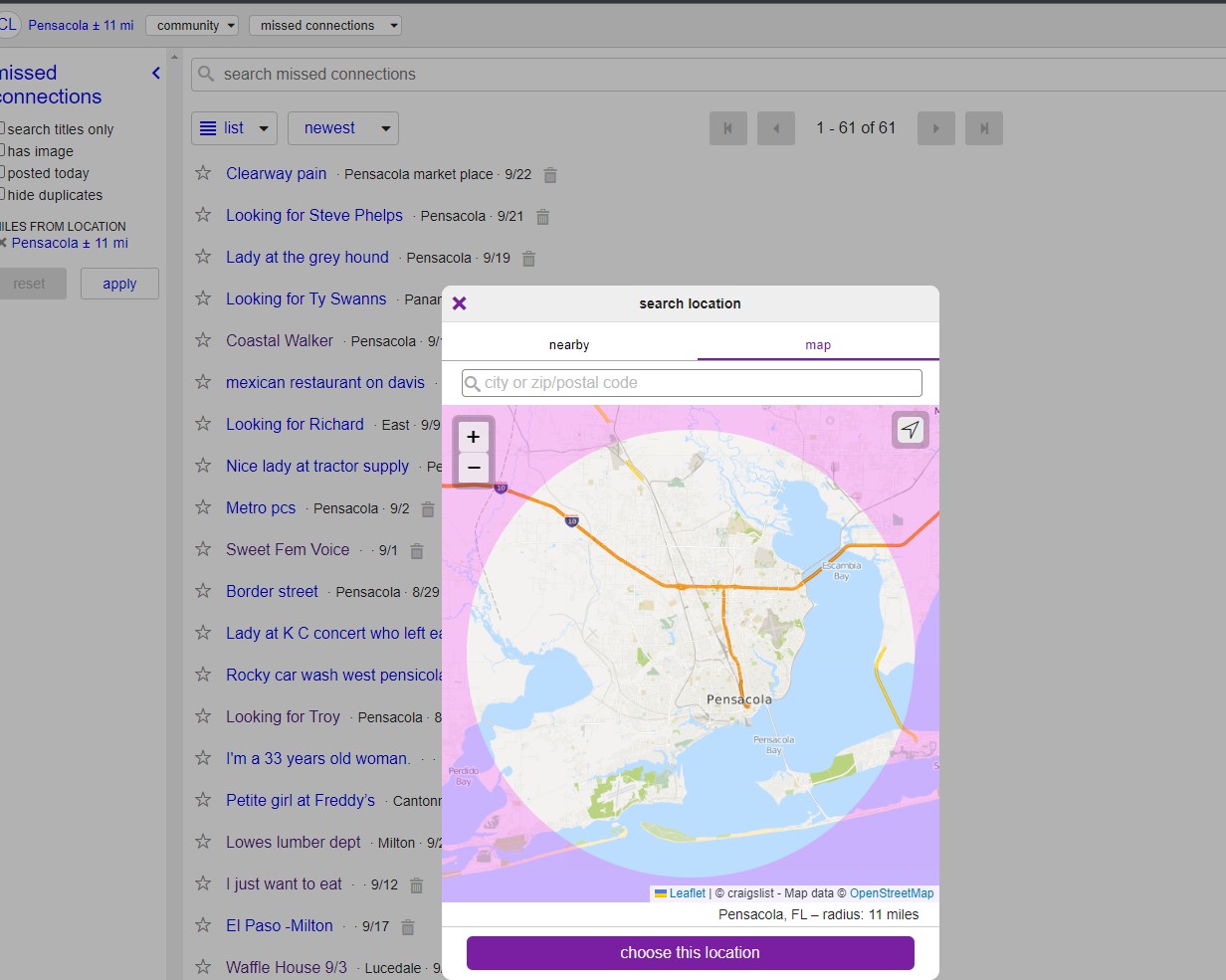Star the mexican restaurant on davis post
This screenshot has height=980, width=1226.
click(x=203, y=382)
